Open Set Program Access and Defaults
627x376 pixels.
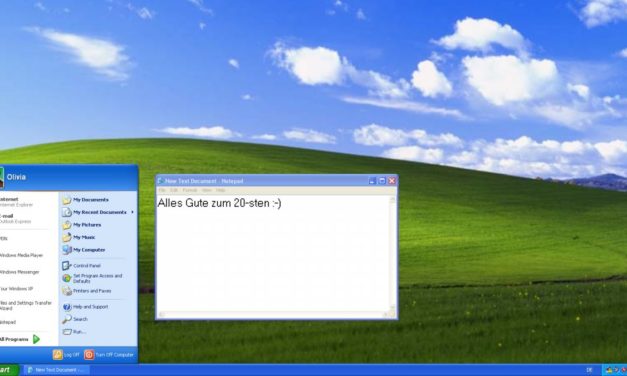93,278
